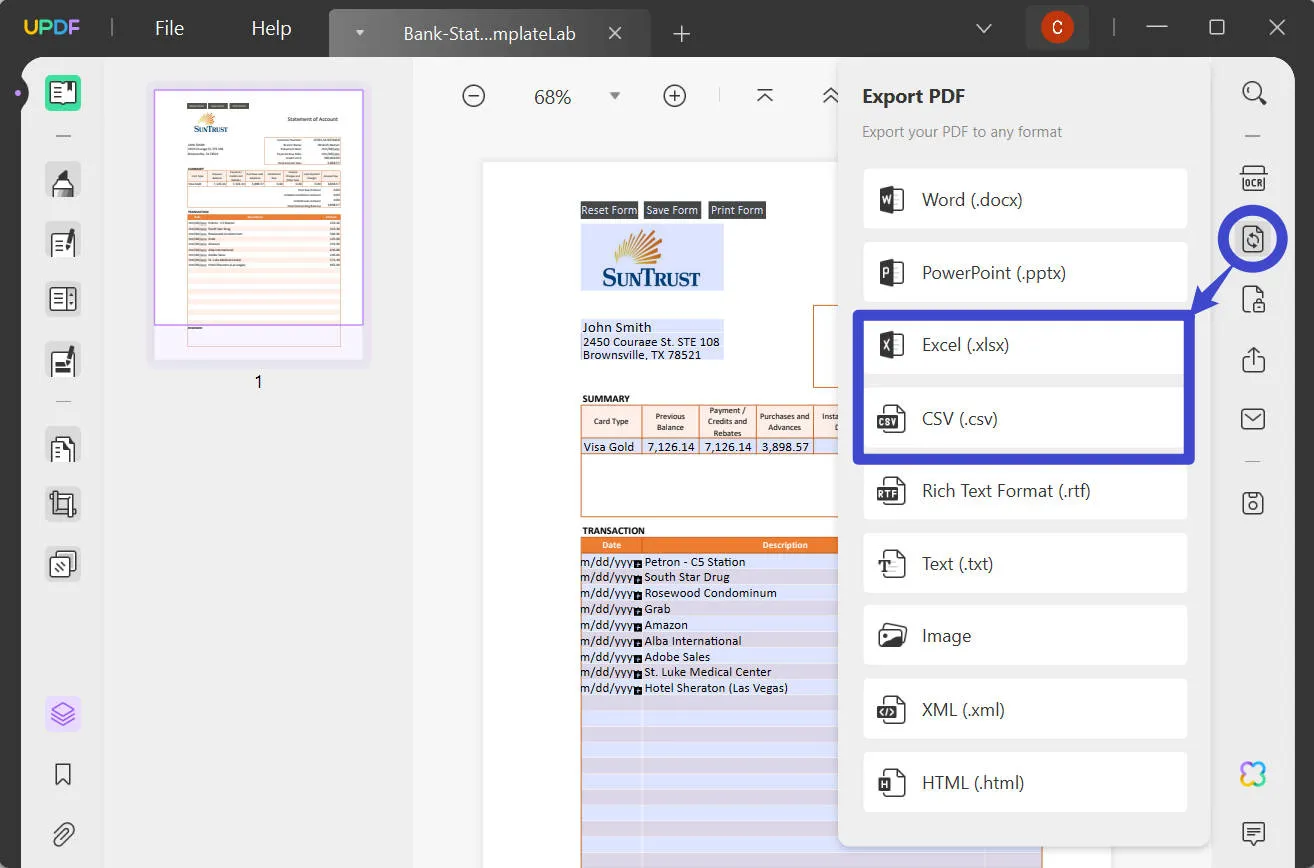This screenshot has height=868, width=1314.
Task: Run OCR text recognition
Action: pos(1253,179)
